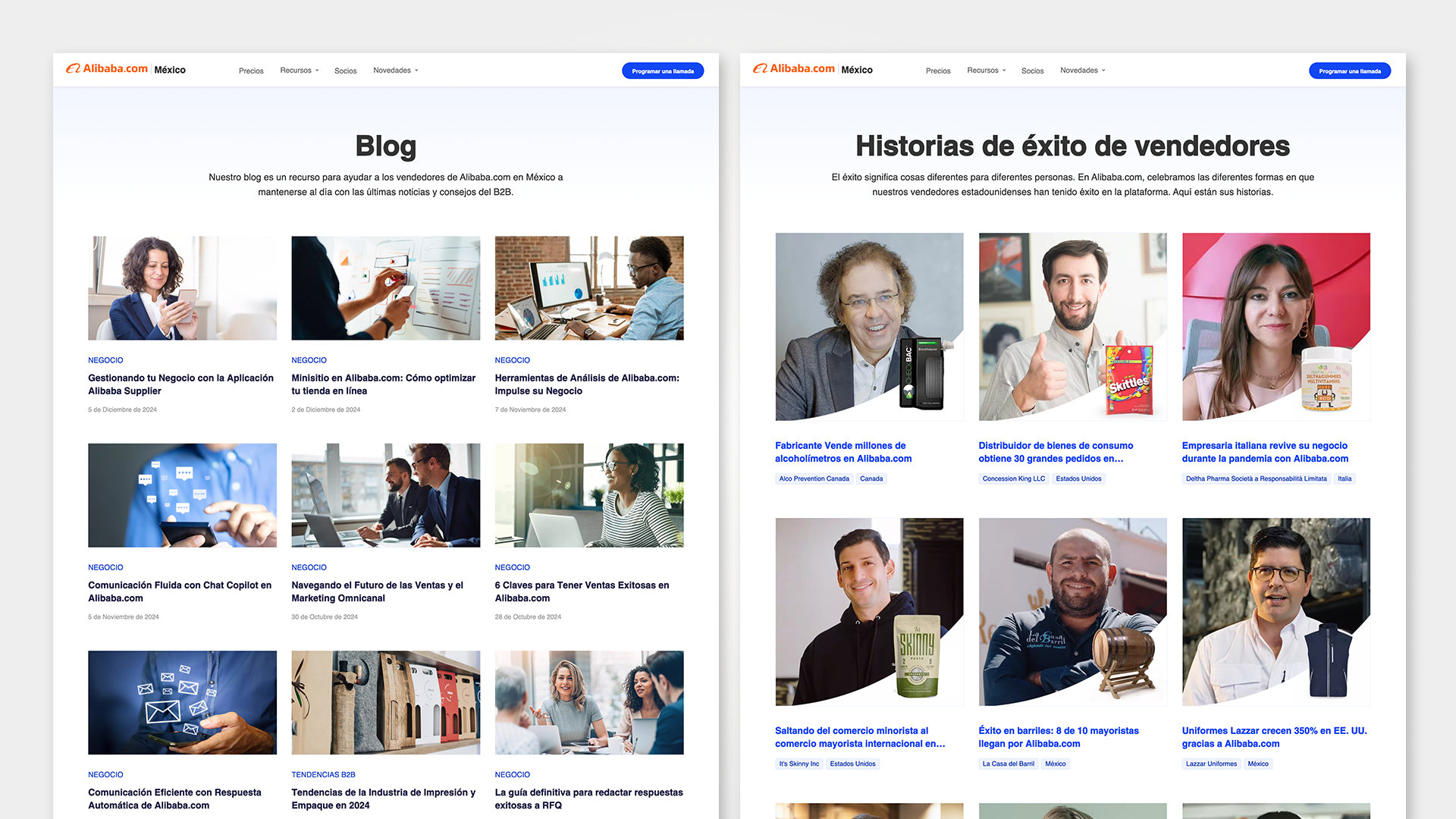1456x819 pixels.
Task: Click Alibaba.com logo on Blog page
Action: click(107, 69)
